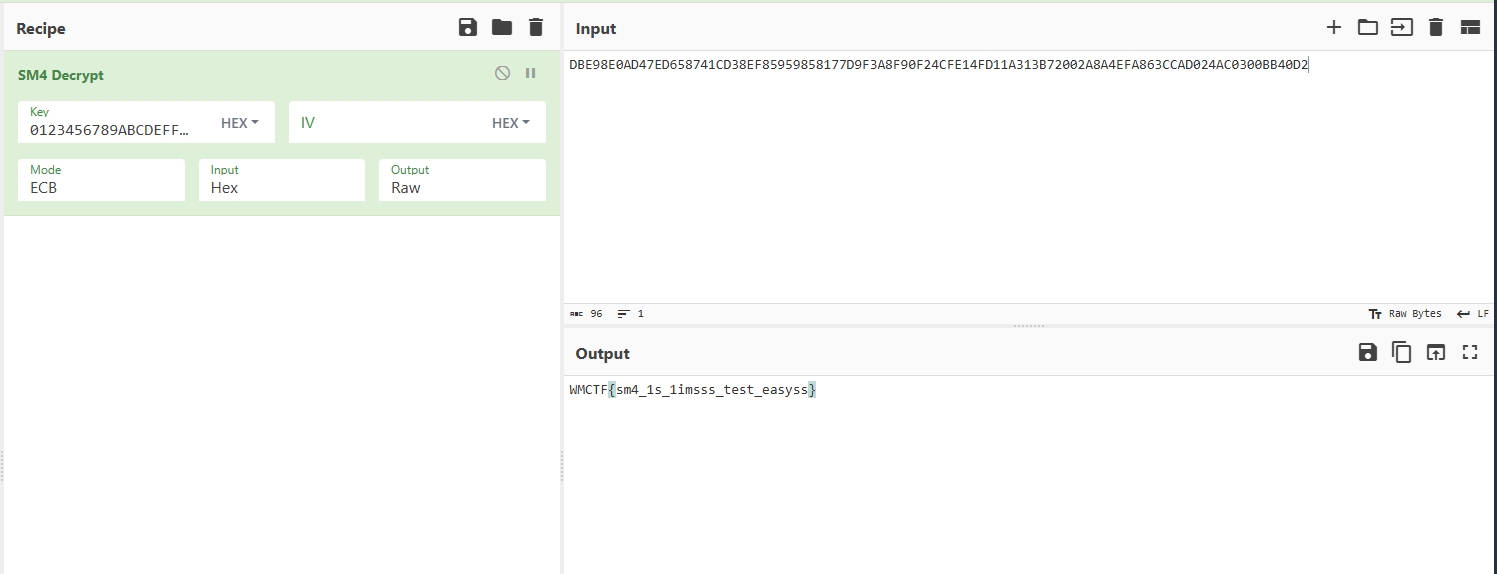
Task: Change the ECB Mode selector
Action: click(101, 180)
